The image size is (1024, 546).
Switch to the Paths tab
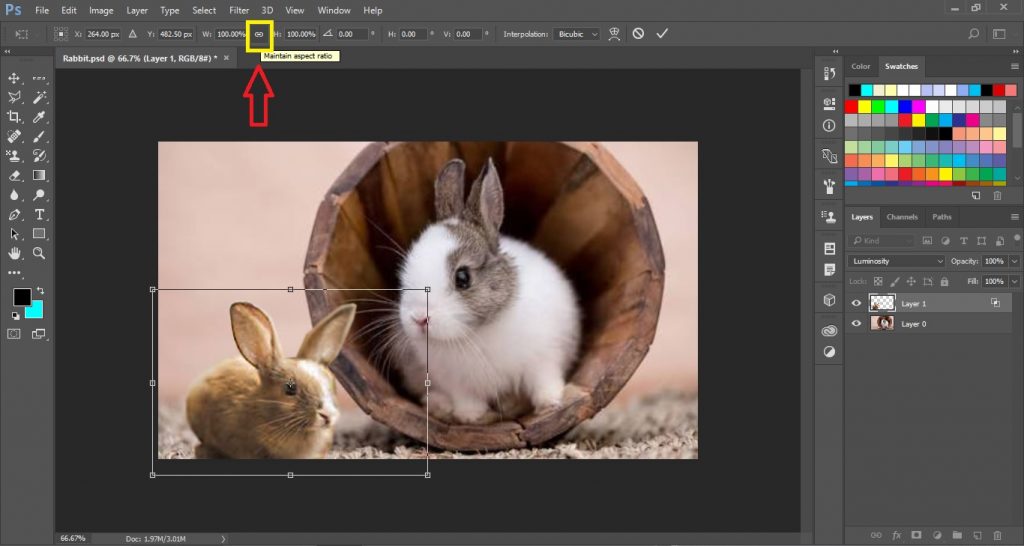tap(942, 217)
